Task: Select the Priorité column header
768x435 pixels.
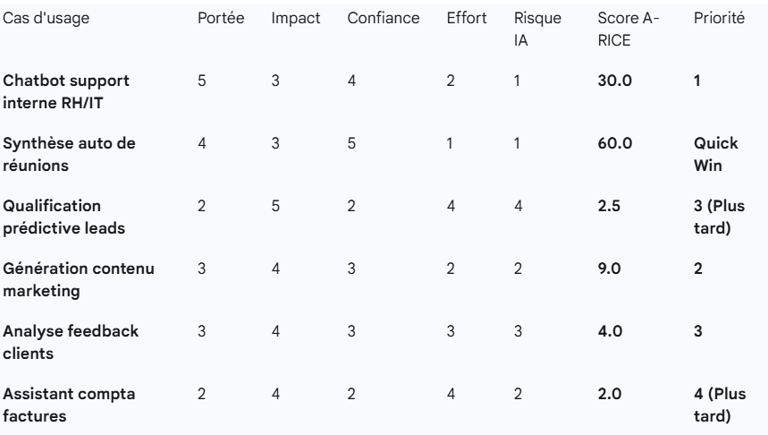Action: click(x=719, y=18)
